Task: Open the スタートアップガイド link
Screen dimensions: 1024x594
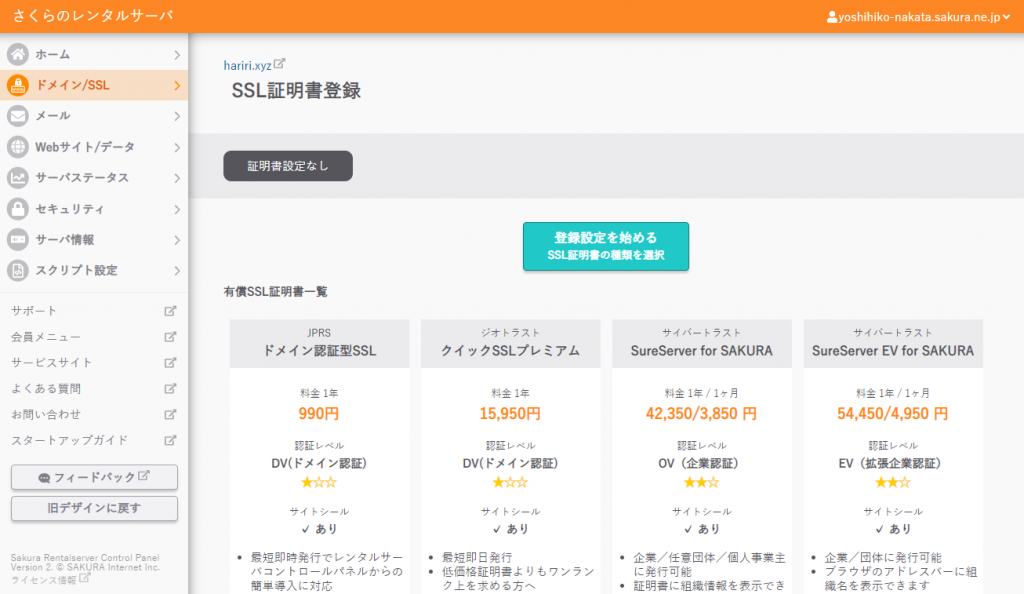Action: (69, 440)
